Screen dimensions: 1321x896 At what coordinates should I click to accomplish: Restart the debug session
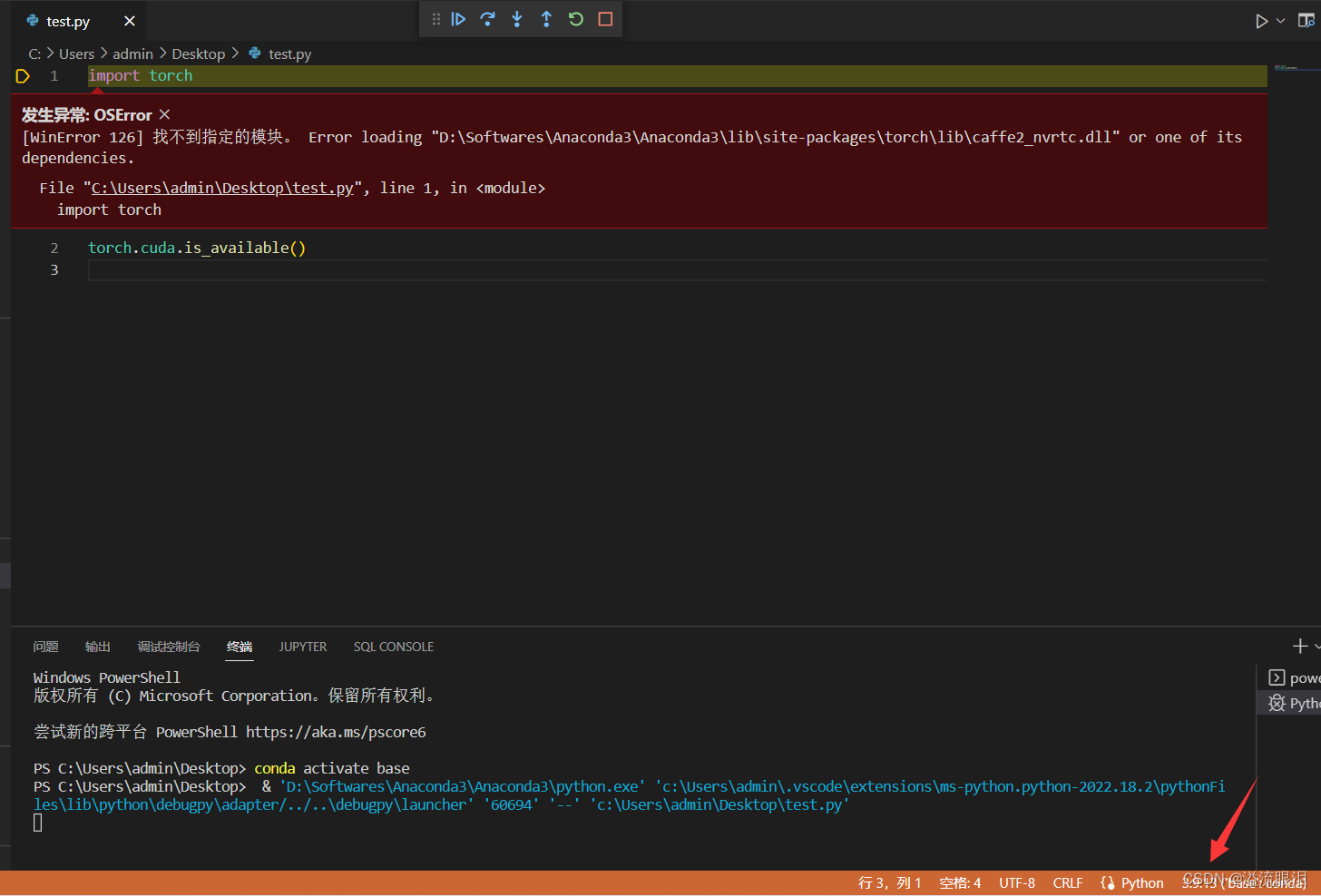[576, 19]
